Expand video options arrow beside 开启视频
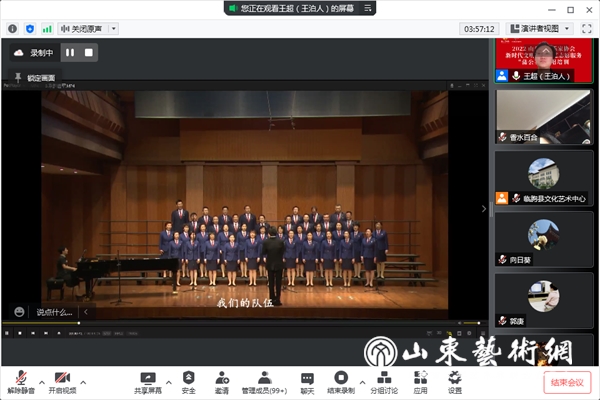600x400 pixels. [x=83, y=382]
